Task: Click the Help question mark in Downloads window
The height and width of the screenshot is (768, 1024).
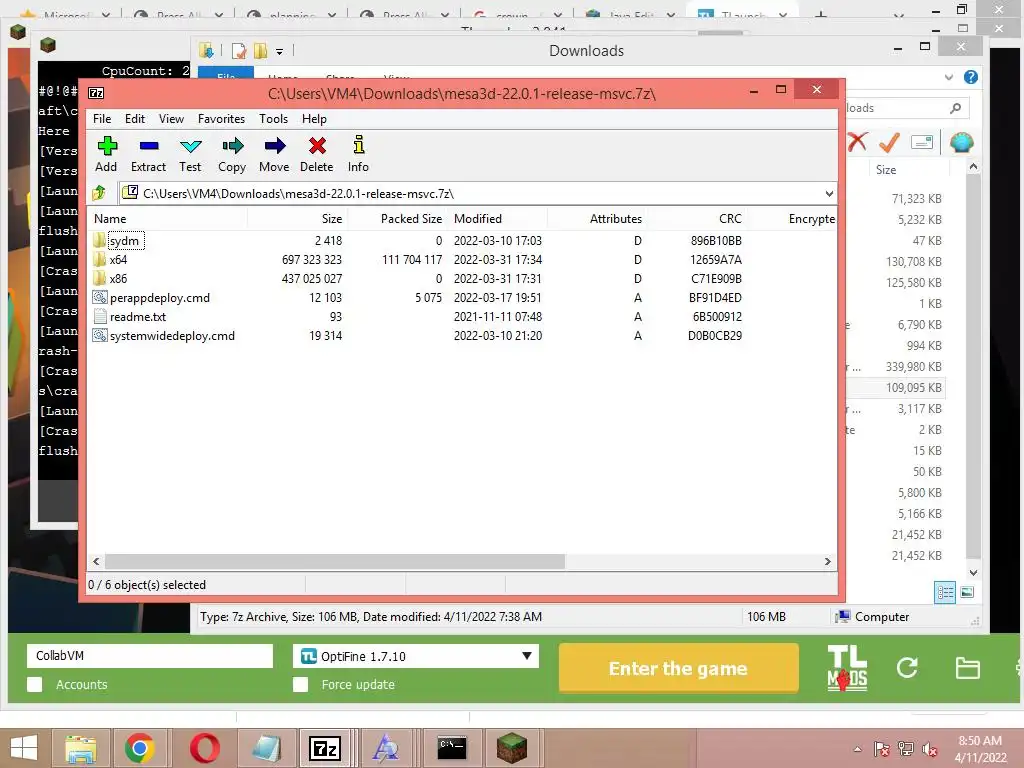Action: pos(971,77)
